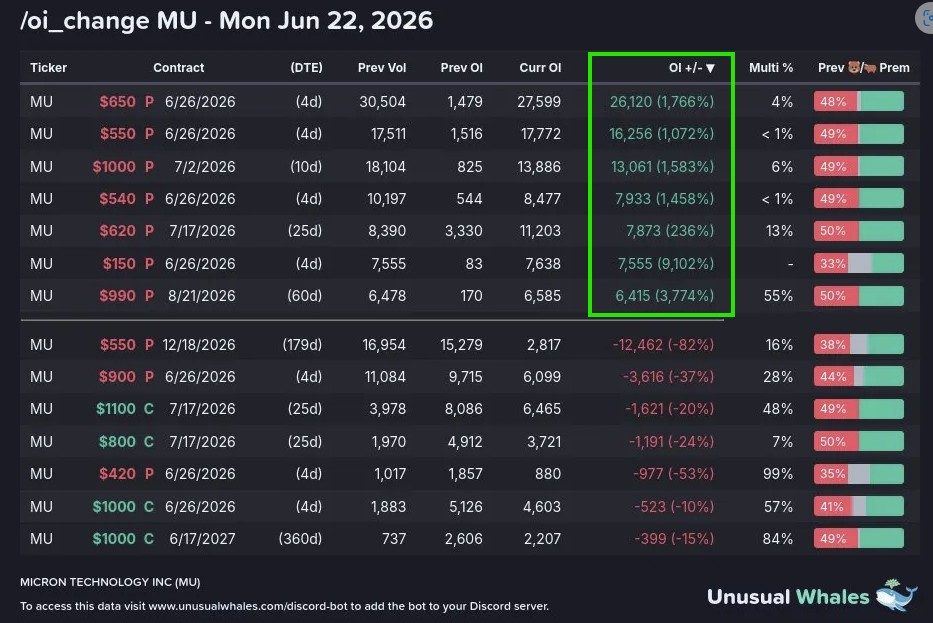Click the $1100 C 7/17/2026 contract
This screenshot has width=933, height=623.
point(165,409)
